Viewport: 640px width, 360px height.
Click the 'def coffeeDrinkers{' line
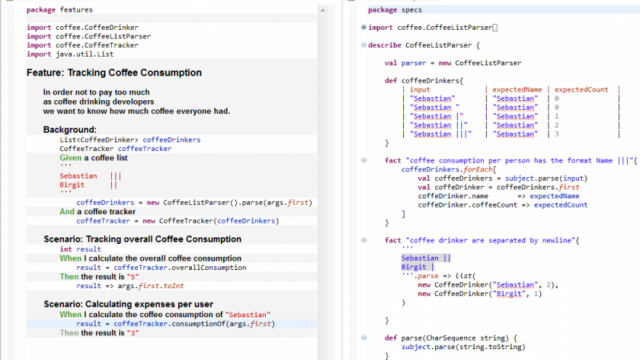tap(424, 81)
